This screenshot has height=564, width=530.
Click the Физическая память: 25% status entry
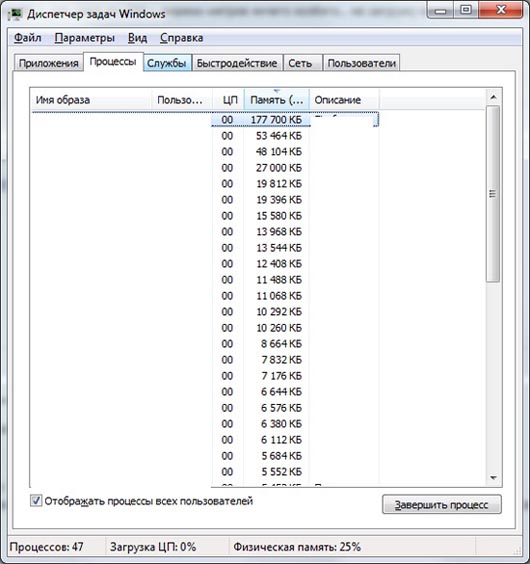point(297,547)
